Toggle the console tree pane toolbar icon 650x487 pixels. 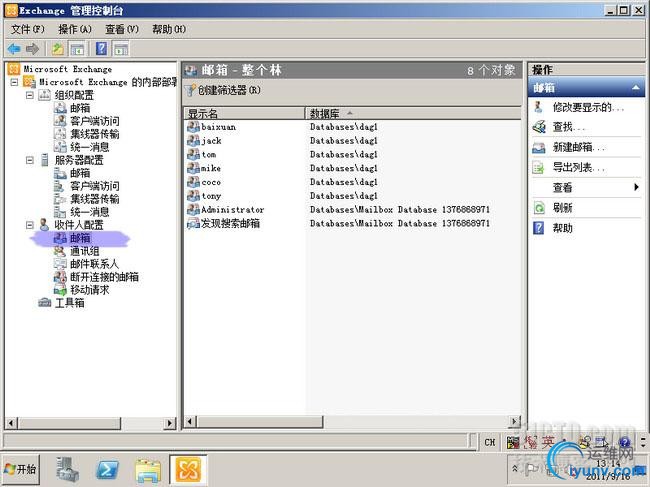click(78, 49)
